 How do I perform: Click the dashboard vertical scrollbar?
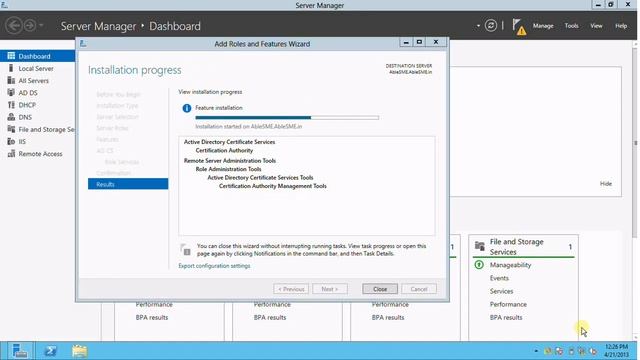635,143
